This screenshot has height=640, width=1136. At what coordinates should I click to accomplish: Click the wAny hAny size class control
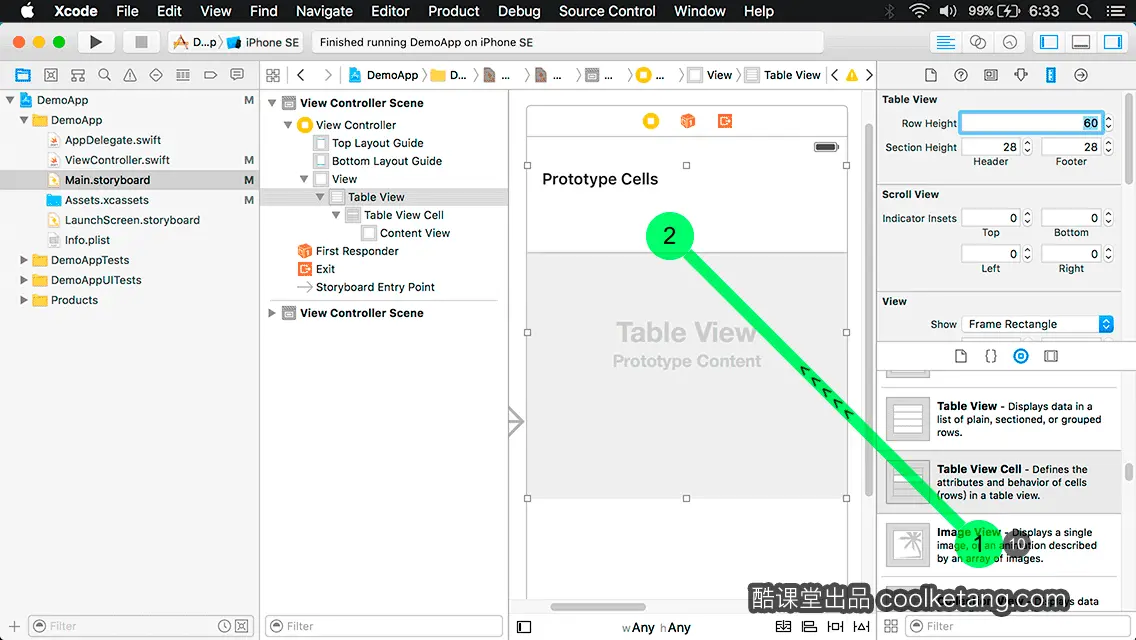(656, 628)
